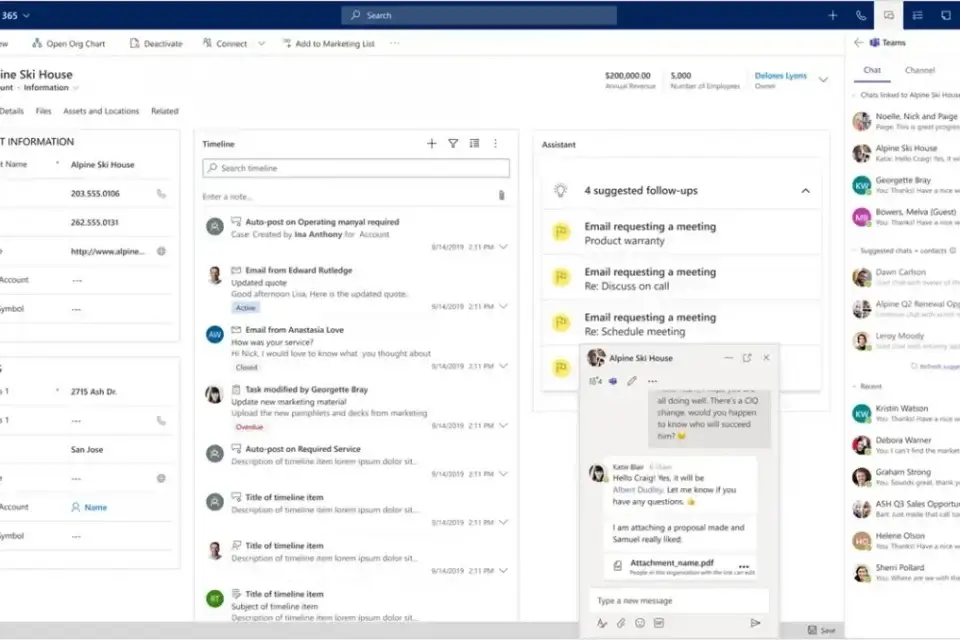
Task: Collapse the 4 suggested follow-ups section
Action: (805, 190)
